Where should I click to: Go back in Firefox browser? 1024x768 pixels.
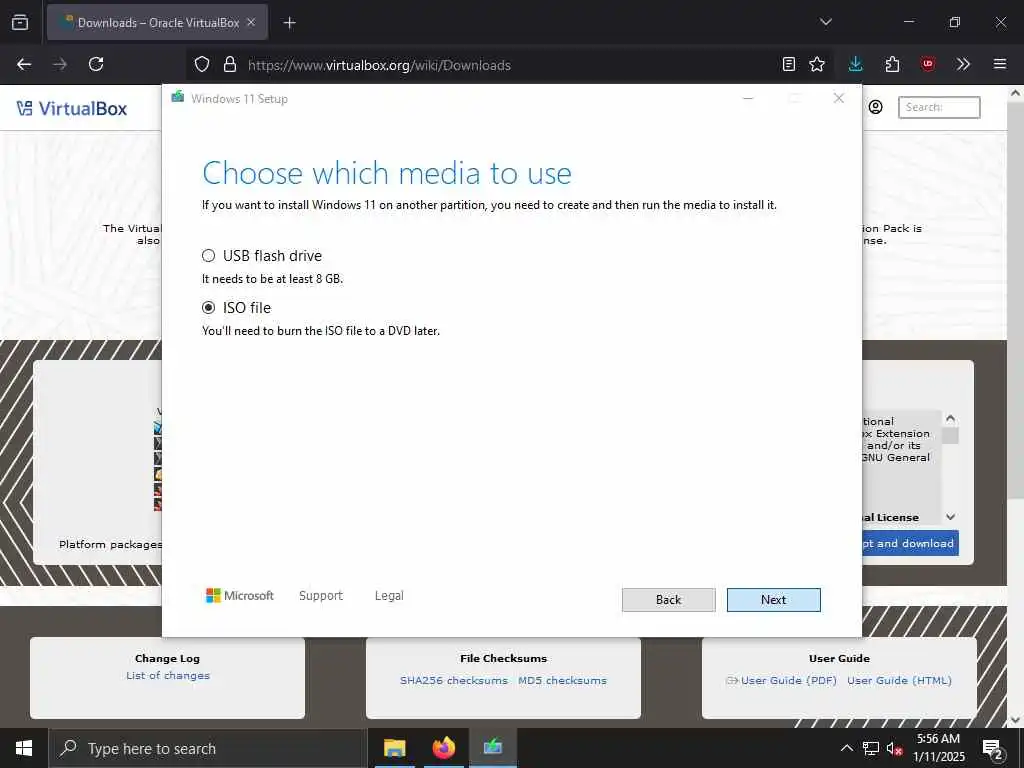[24, 64]
